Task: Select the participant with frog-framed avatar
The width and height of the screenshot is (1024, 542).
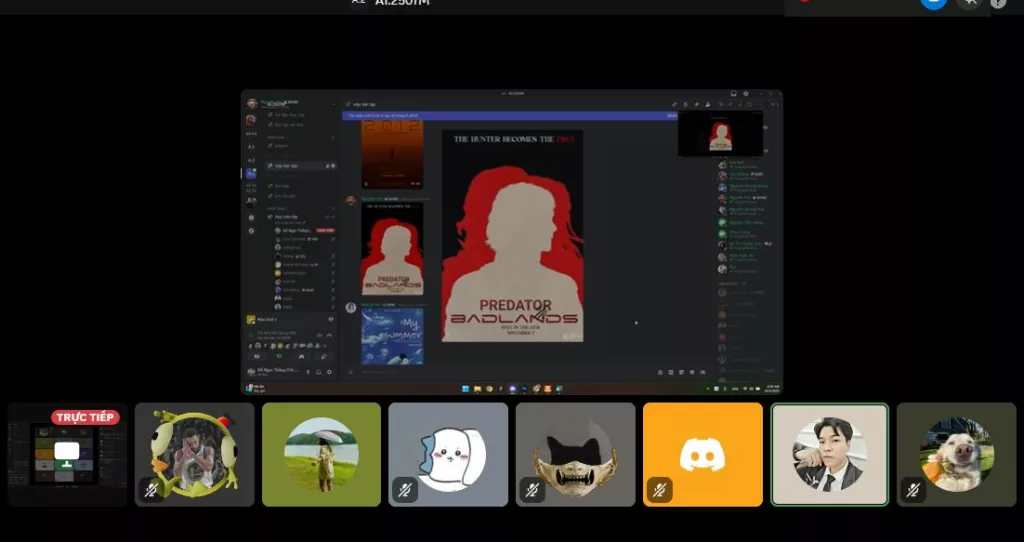Action: click(194, 453)
